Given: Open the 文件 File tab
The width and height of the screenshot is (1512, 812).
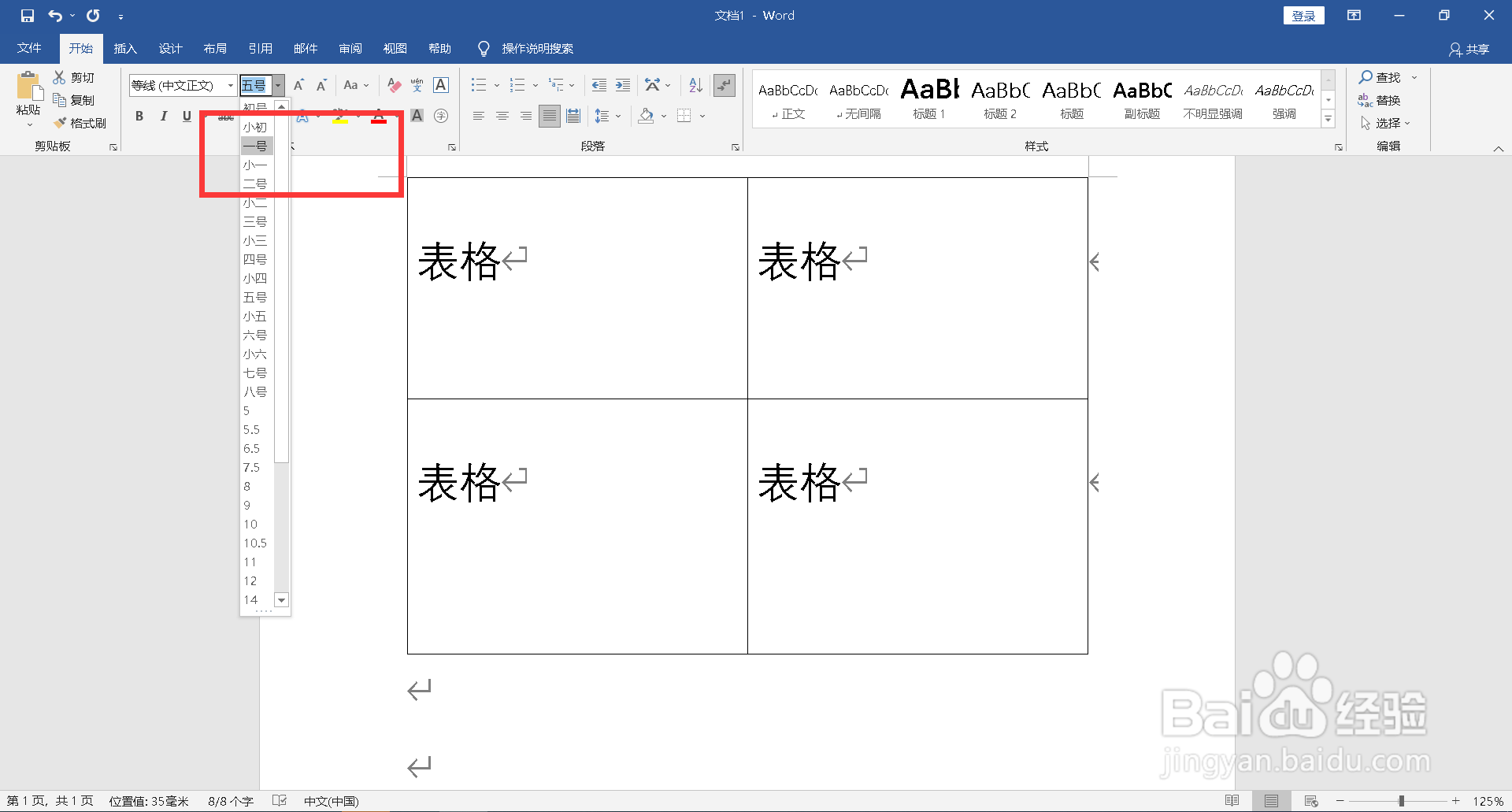Looking at the screenshot, I should coord(29,48).
